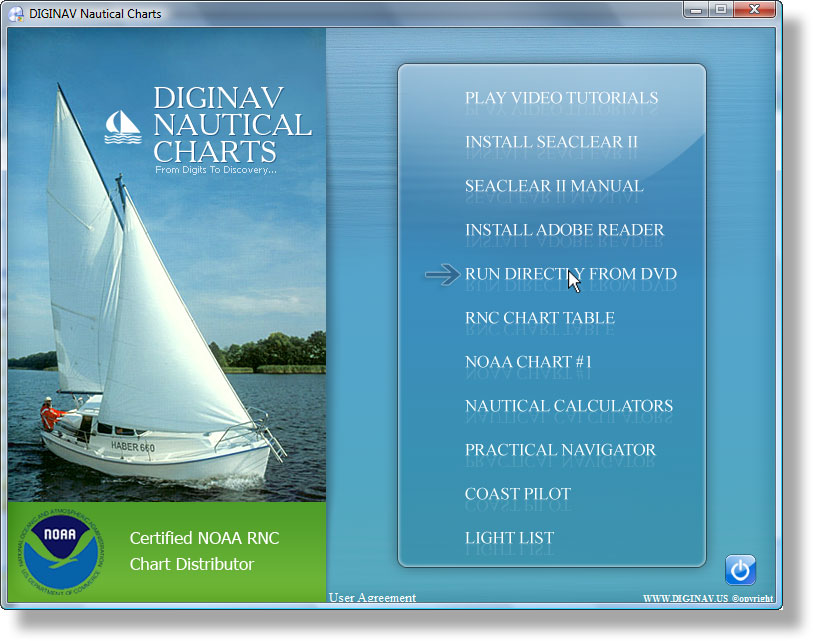Minimize the DIGINAV Nautical Charts window
The height and width of the screenshot is (641, 813).
[x=696, y=10]
